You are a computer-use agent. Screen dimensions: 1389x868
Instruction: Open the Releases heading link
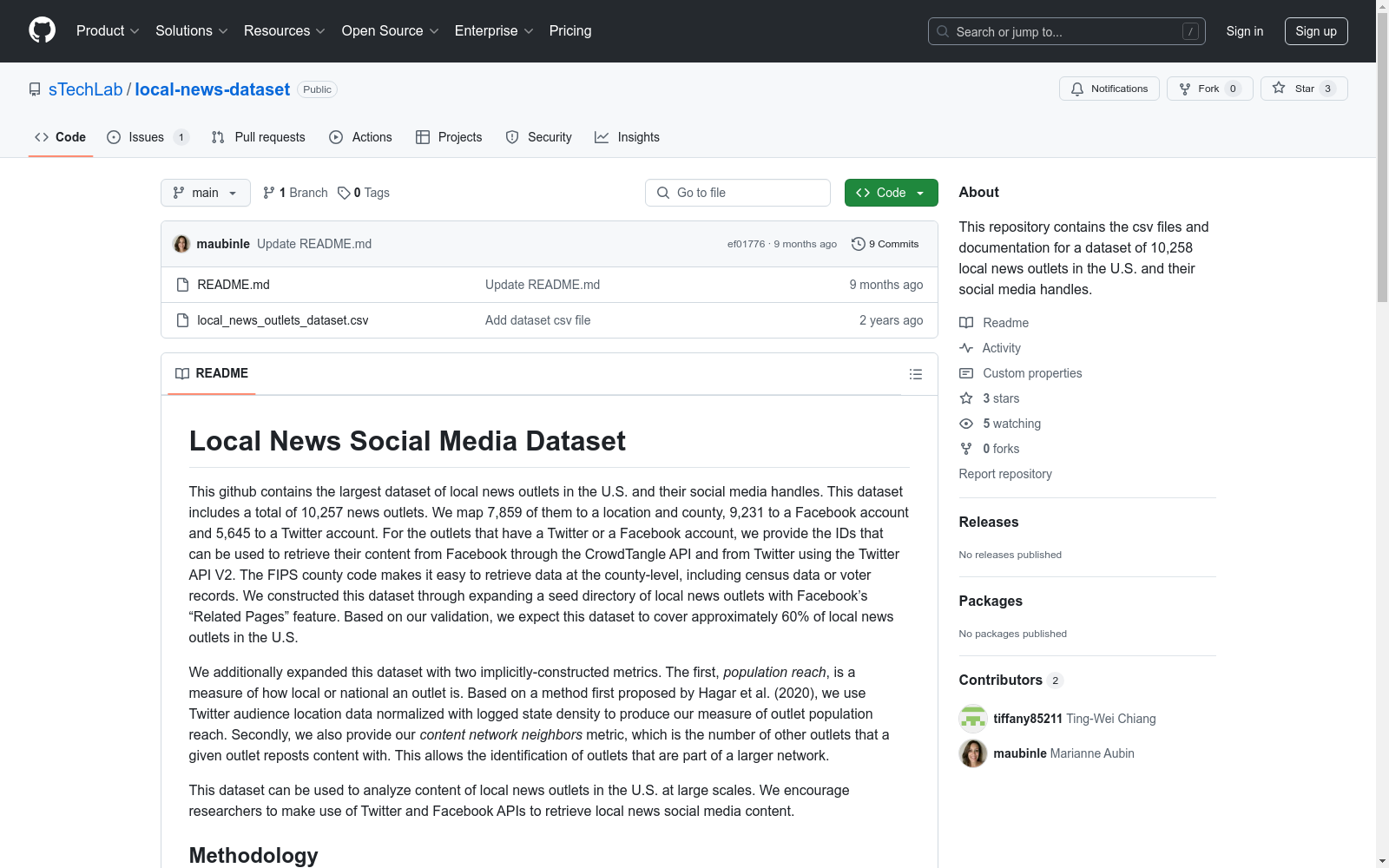tap(989, 522)
